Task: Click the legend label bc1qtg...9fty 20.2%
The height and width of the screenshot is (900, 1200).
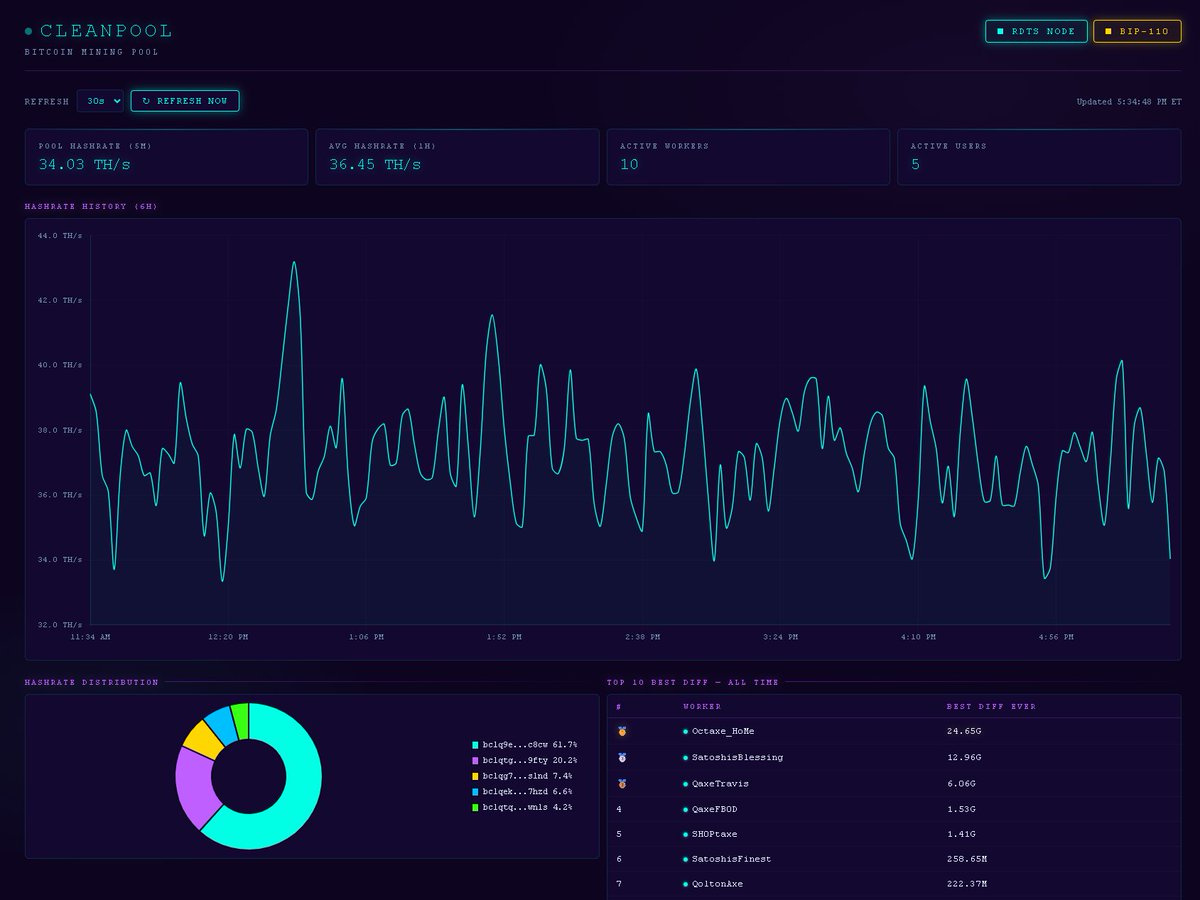Action: [x=530, y=761]
